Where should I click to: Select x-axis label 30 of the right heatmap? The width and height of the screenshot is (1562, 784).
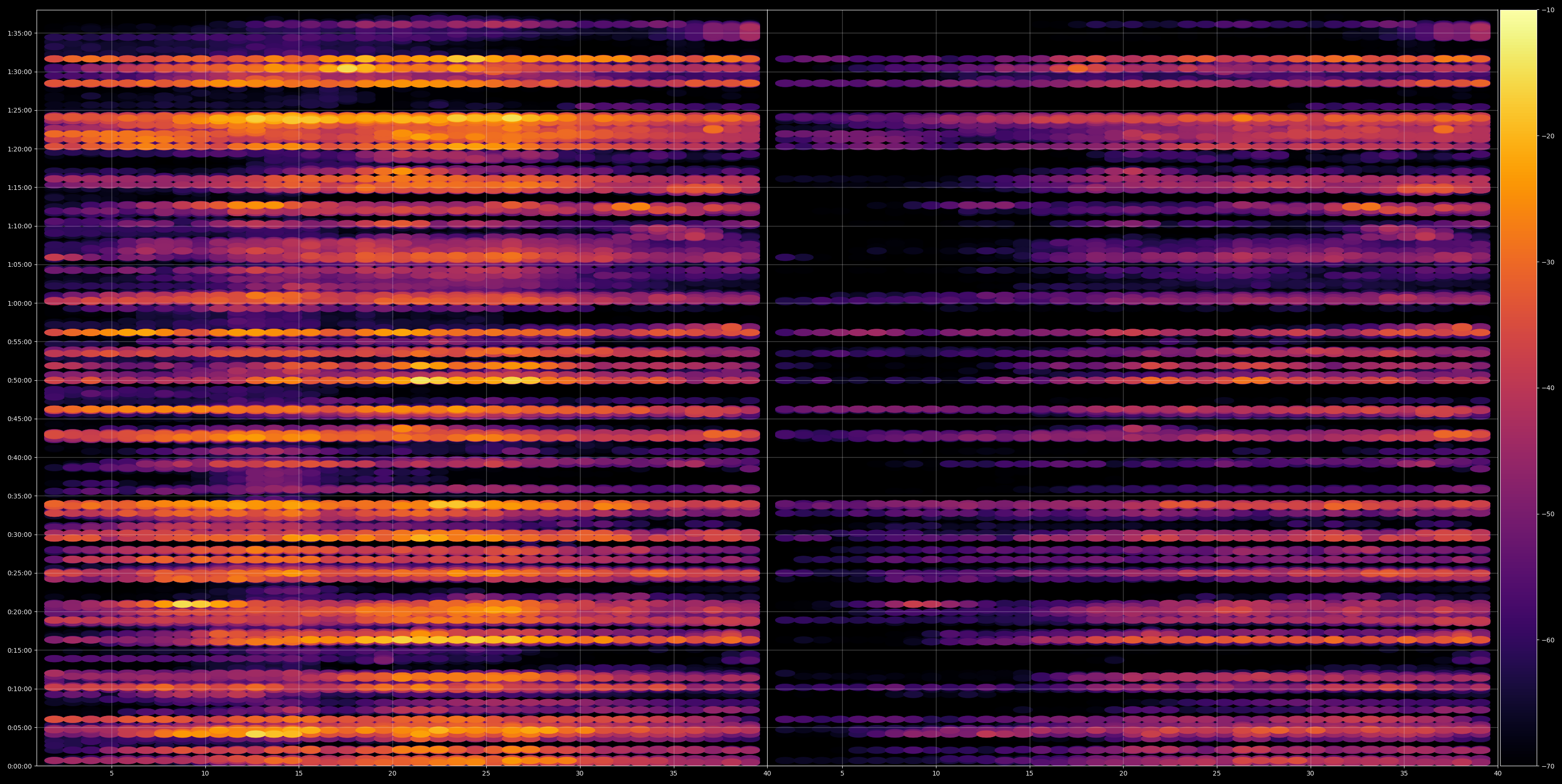pos(1310,774)
